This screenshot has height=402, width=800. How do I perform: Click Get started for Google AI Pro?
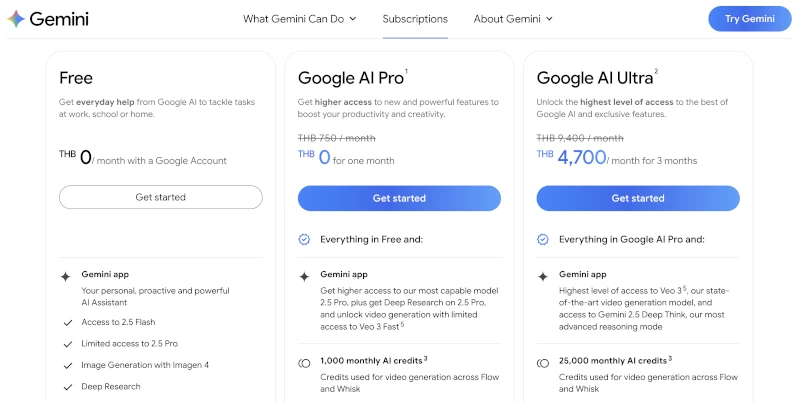[399, 198]
